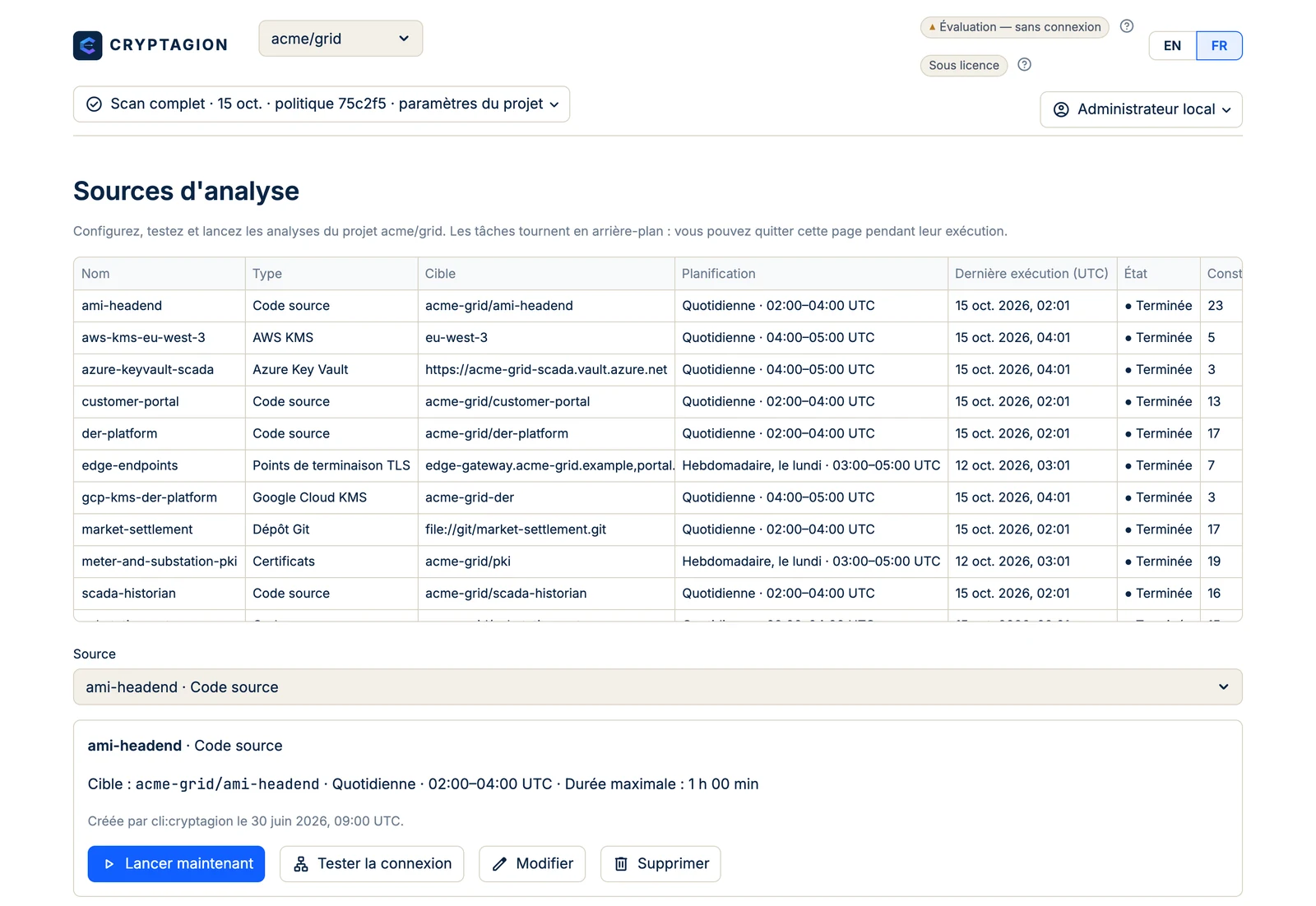Click the Sources d'analyse heading

pyautogui.click(x=186, y=191)
